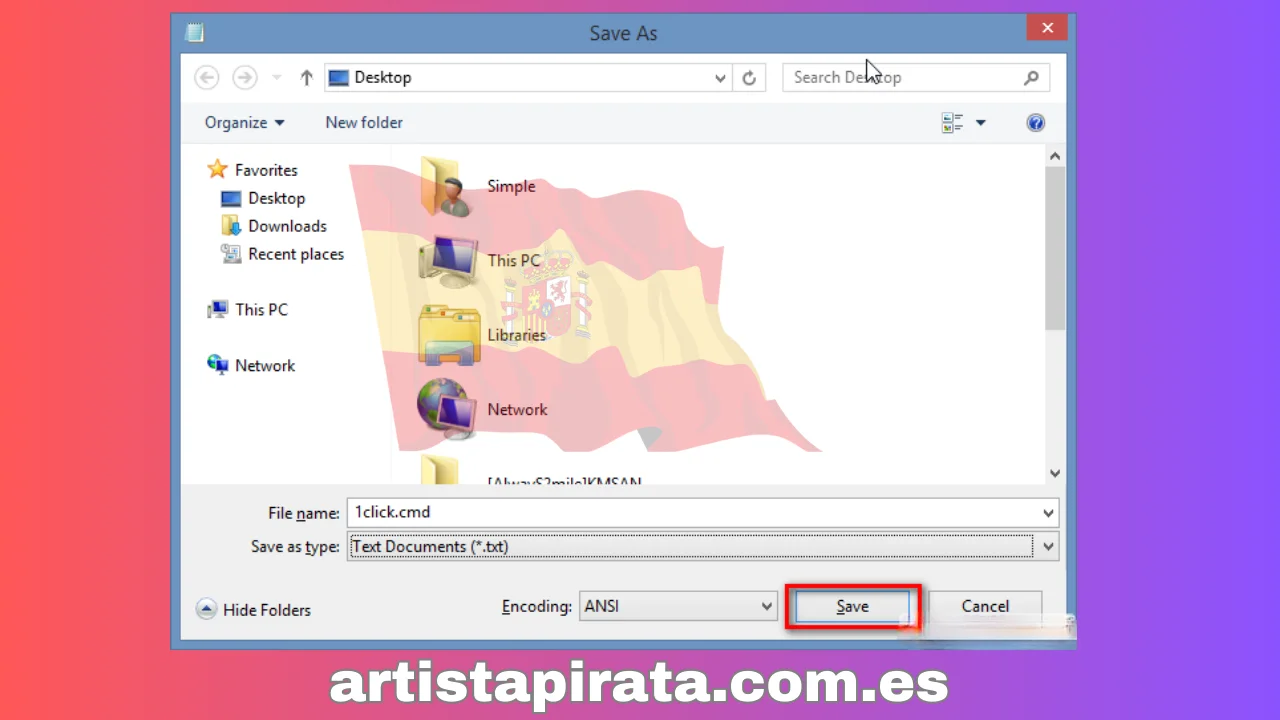Refresh the Desktop folder view
The height and width of the screenshot is (720, 1280).
pos(749,78)
